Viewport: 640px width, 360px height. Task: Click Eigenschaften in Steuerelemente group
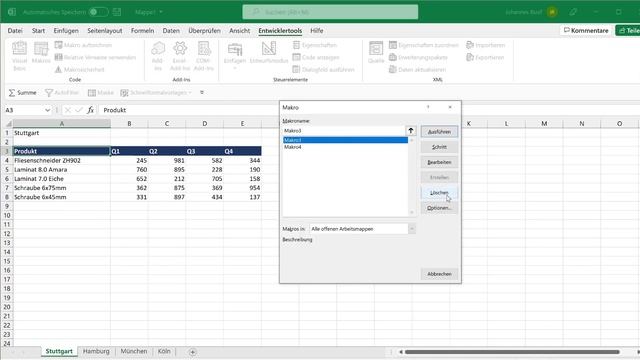click(315, 45)
